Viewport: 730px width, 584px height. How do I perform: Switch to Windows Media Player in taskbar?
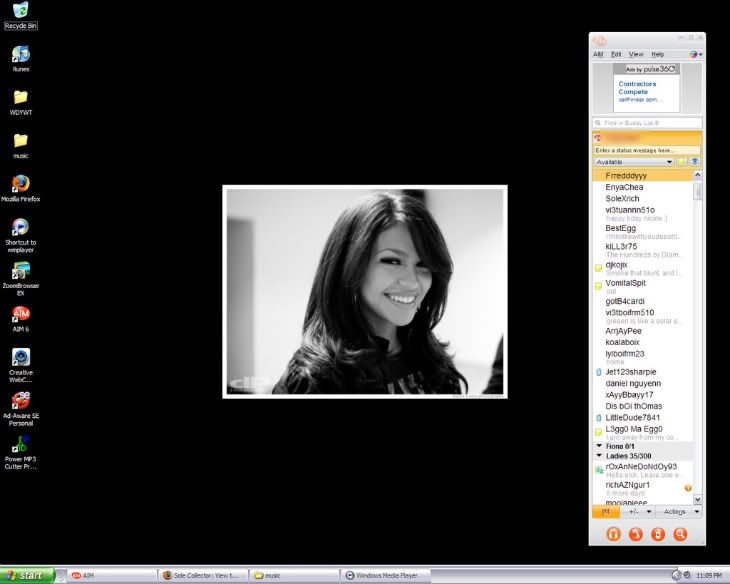385,575
